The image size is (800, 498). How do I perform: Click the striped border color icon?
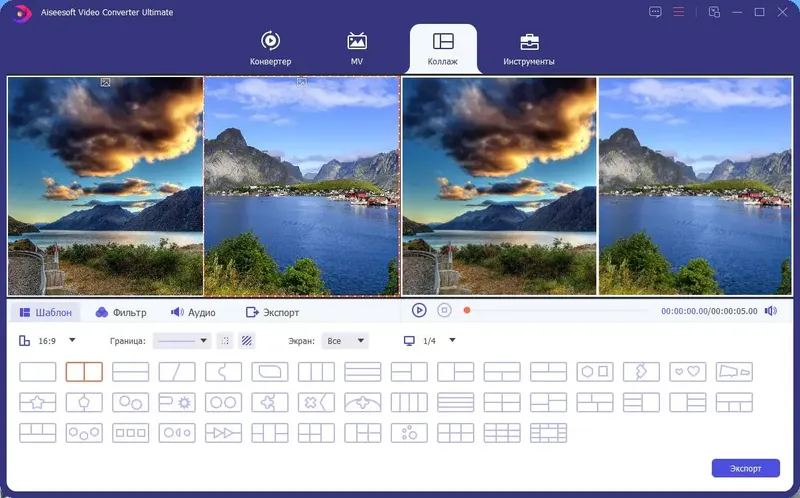coord(247,340)
